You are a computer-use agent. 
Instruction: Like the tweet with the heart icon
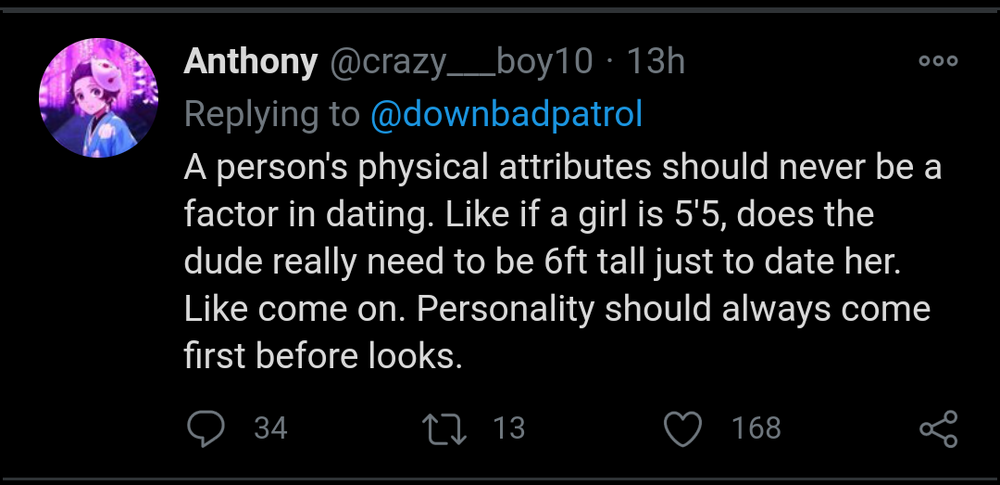(x=685, y=429)
